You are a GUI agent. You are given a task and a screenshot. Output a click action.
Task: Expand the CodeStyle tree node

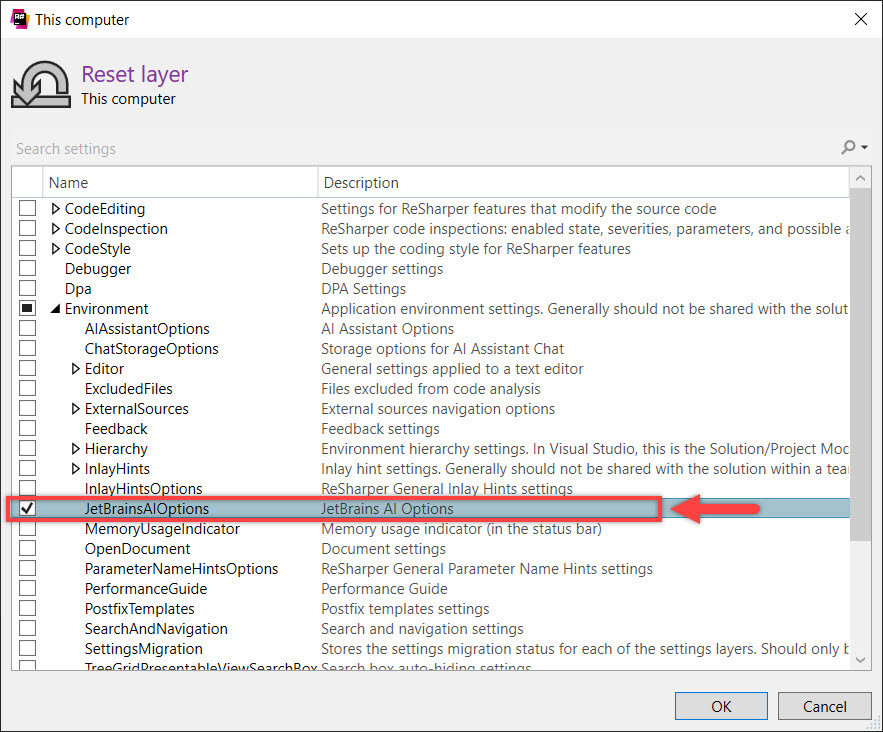point(55,248)
